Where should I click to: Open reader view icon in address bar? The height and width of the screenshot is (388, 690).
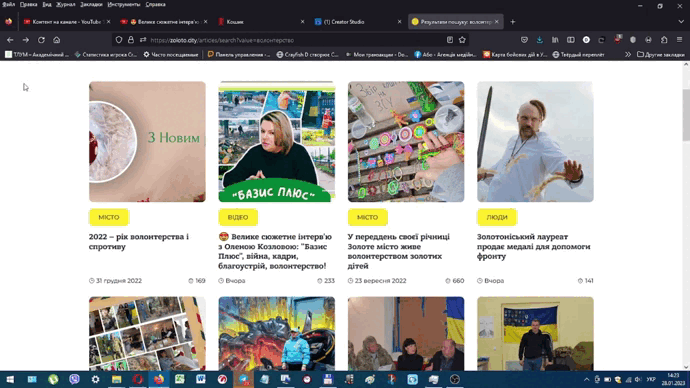click(450, 40)
